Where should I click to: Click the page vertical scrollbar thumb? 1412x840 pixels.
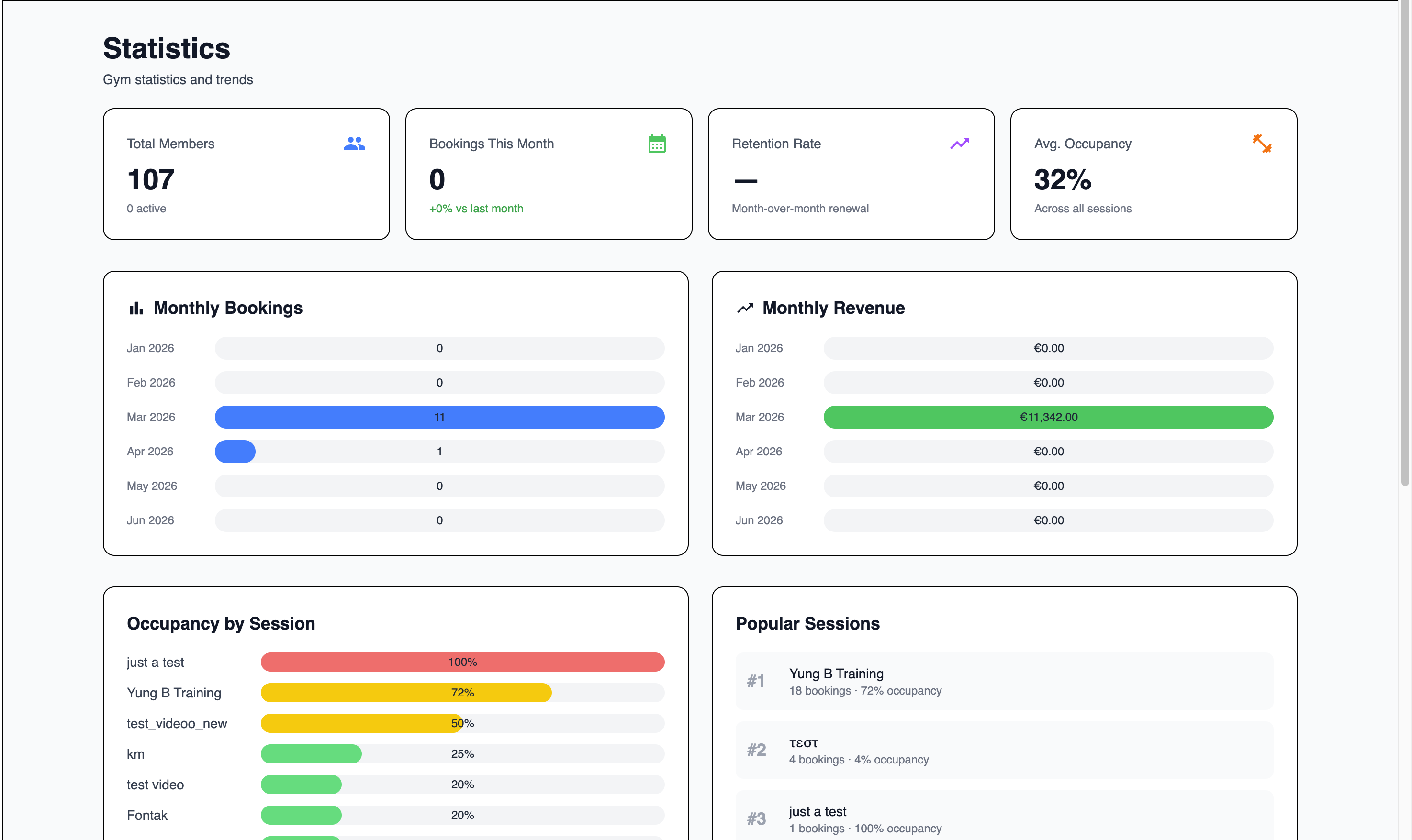(x=1405, y=243)
